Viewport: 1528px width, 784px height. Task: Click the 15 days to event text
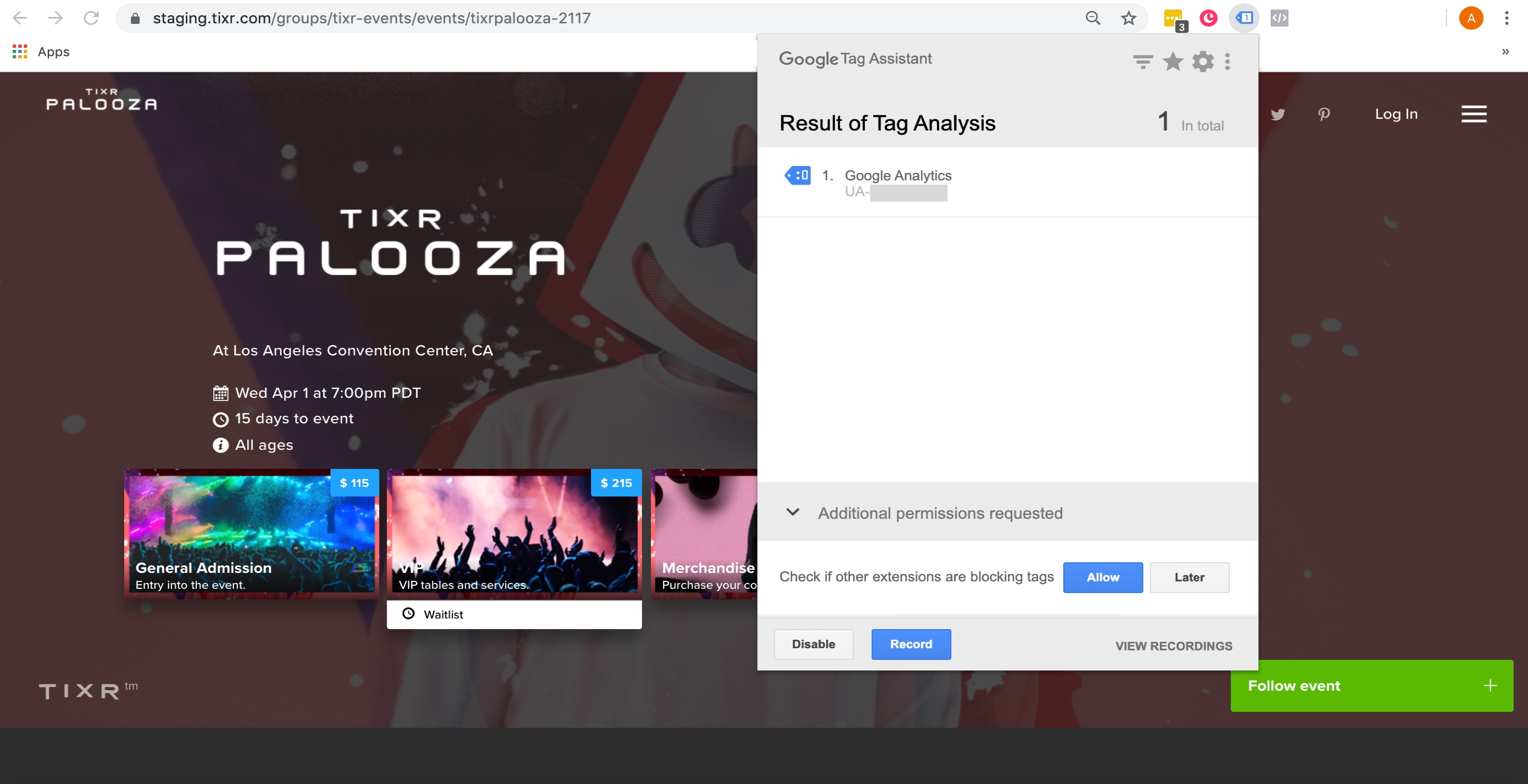(294, 419)
